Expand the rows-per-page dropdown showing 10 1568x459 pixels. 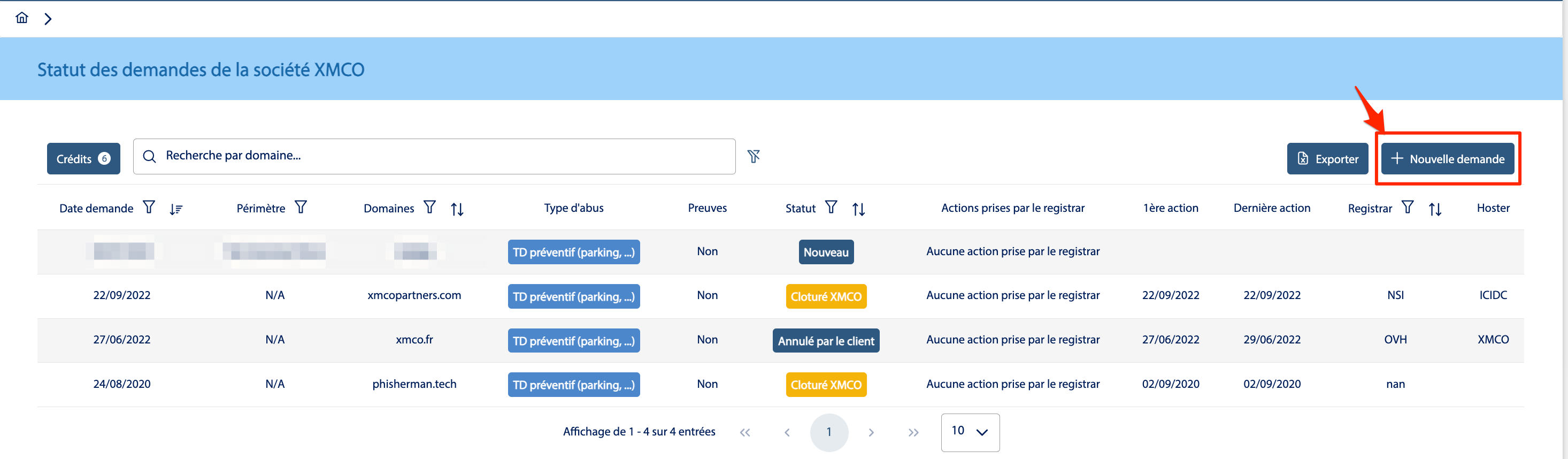(x=970, y=432)
